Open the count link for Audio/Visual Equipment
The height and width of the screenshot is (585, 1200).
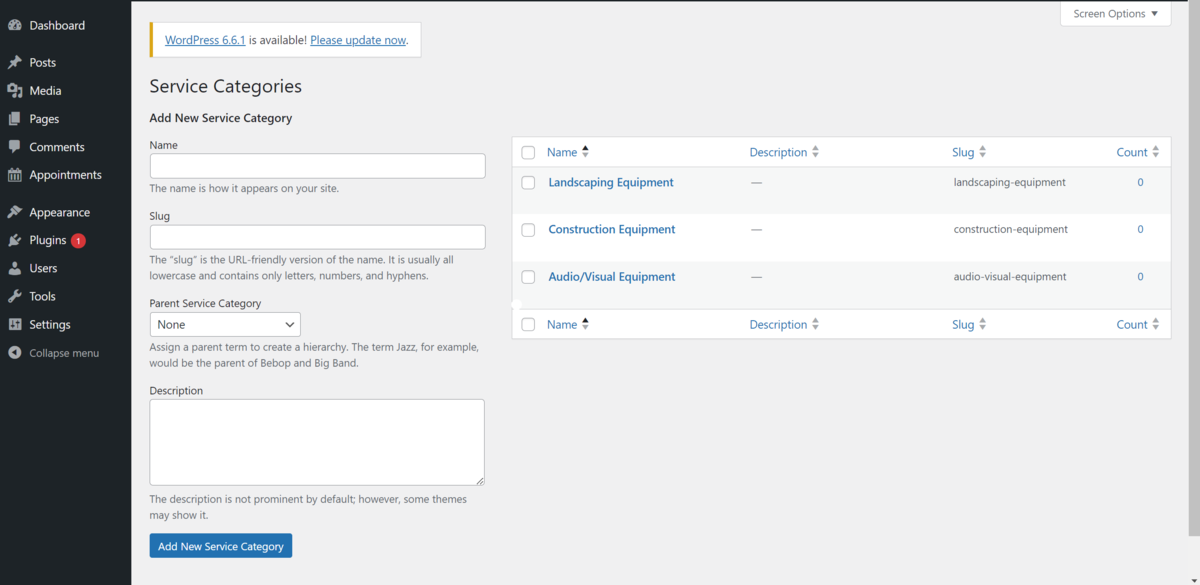click(1140, 276)
